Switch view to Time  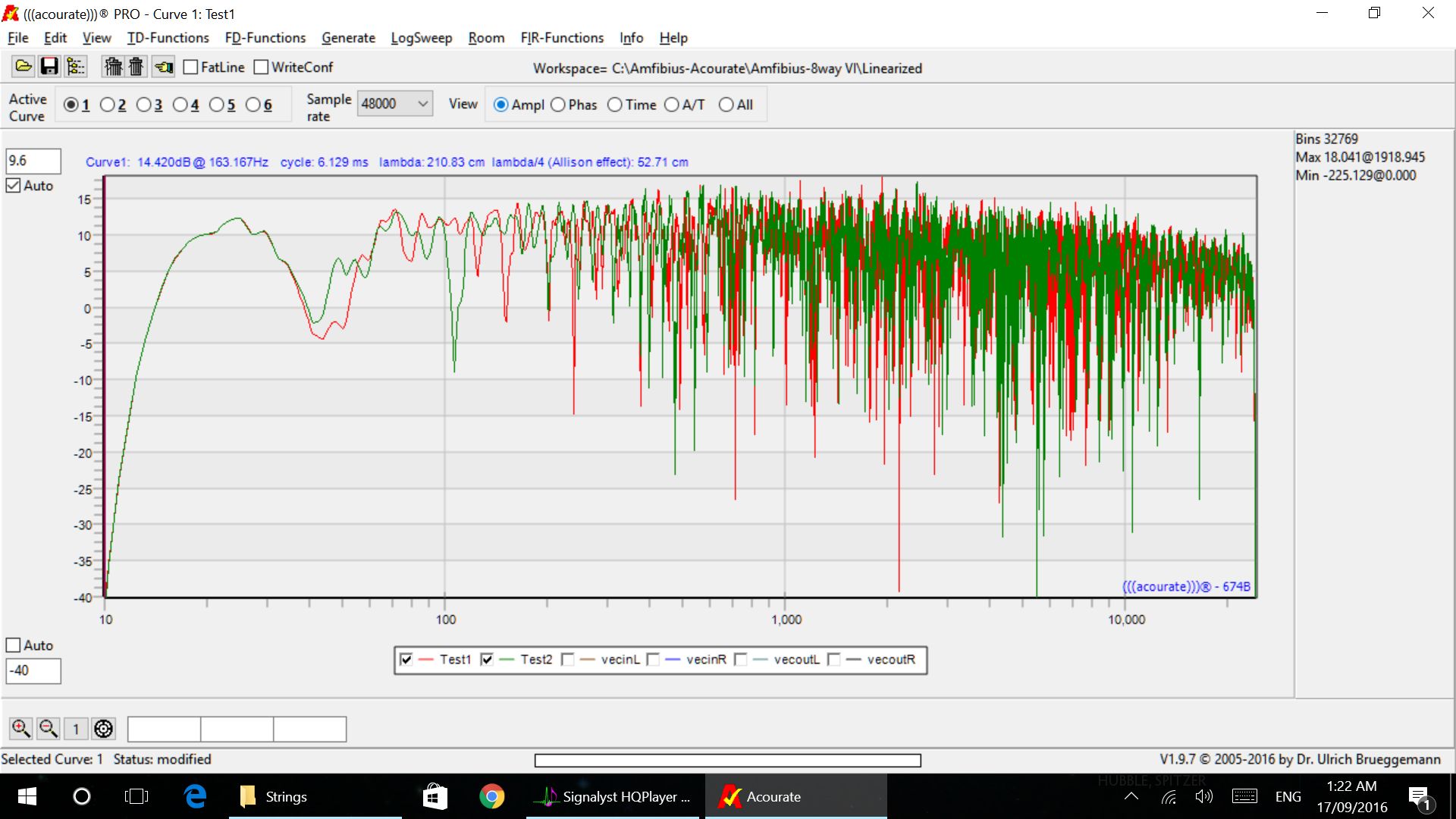coord(615,105)
